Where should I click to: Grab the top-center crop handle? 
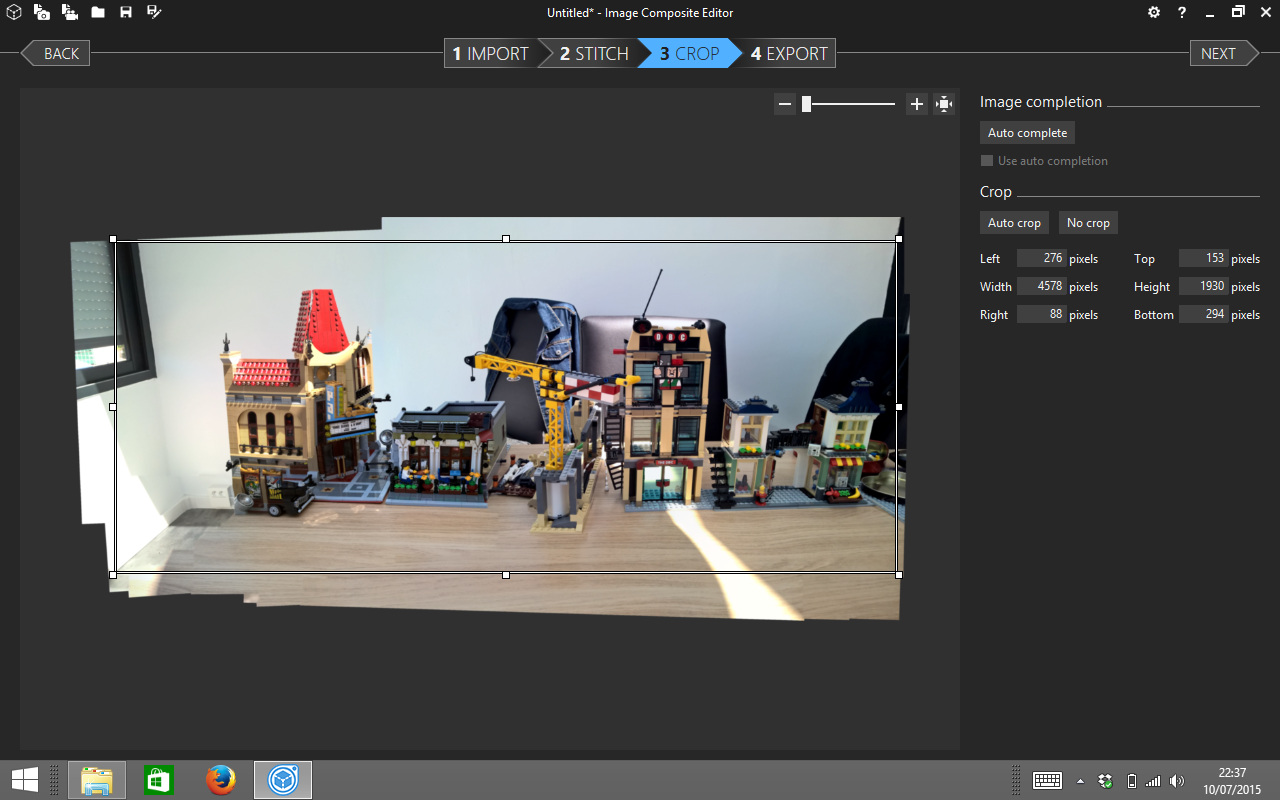pyautogui.click(x=506, y=239)
